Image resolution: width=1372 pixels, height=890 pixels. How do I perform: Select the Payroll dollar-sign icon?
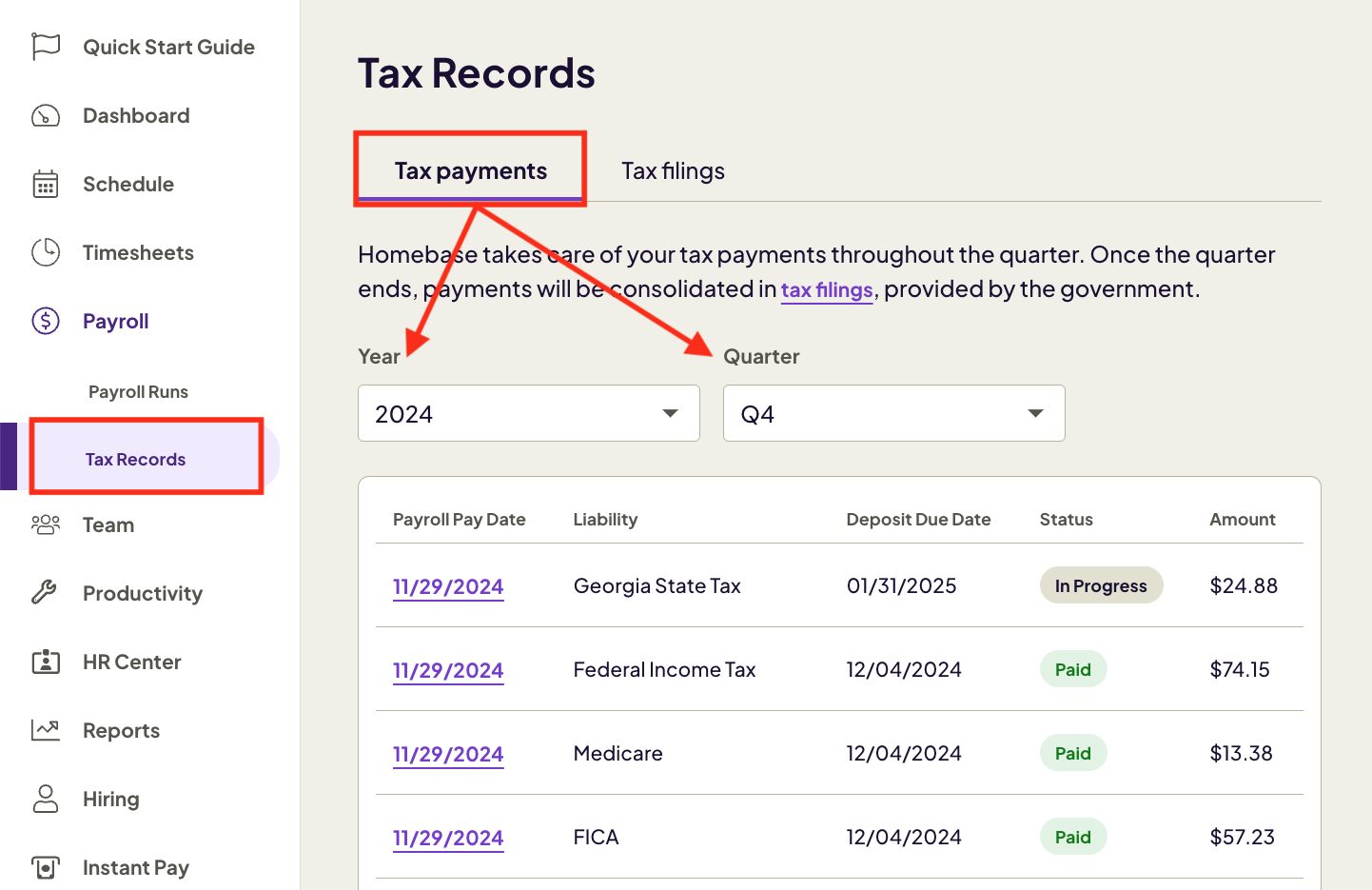45,321
